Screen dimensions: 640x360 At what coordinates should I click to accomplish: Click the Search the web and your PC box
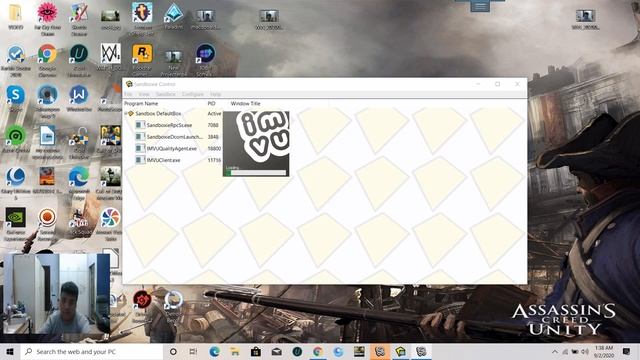pos(92,351)
